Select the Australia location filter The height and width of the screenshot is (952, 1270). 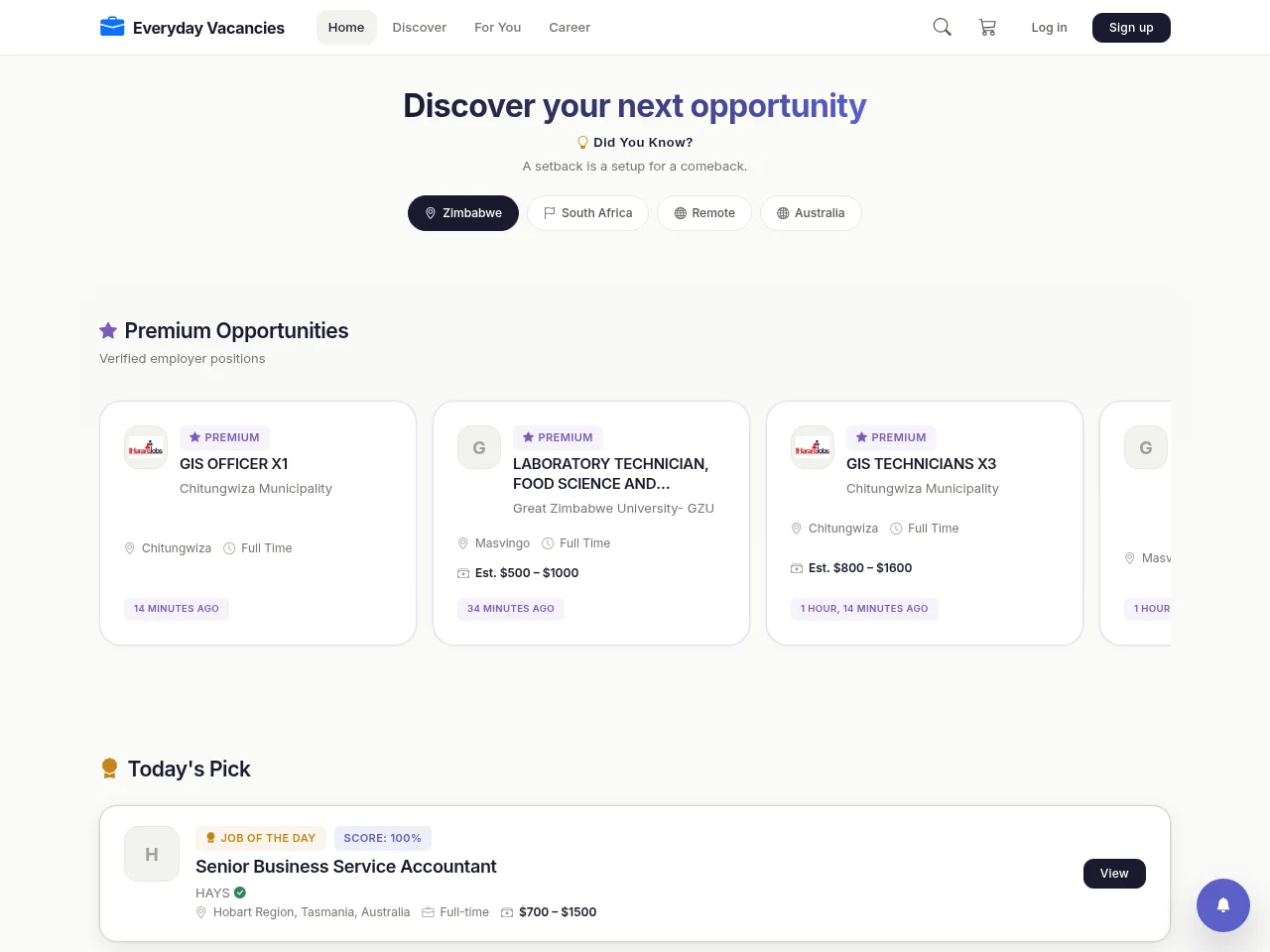tap(811, 213)
